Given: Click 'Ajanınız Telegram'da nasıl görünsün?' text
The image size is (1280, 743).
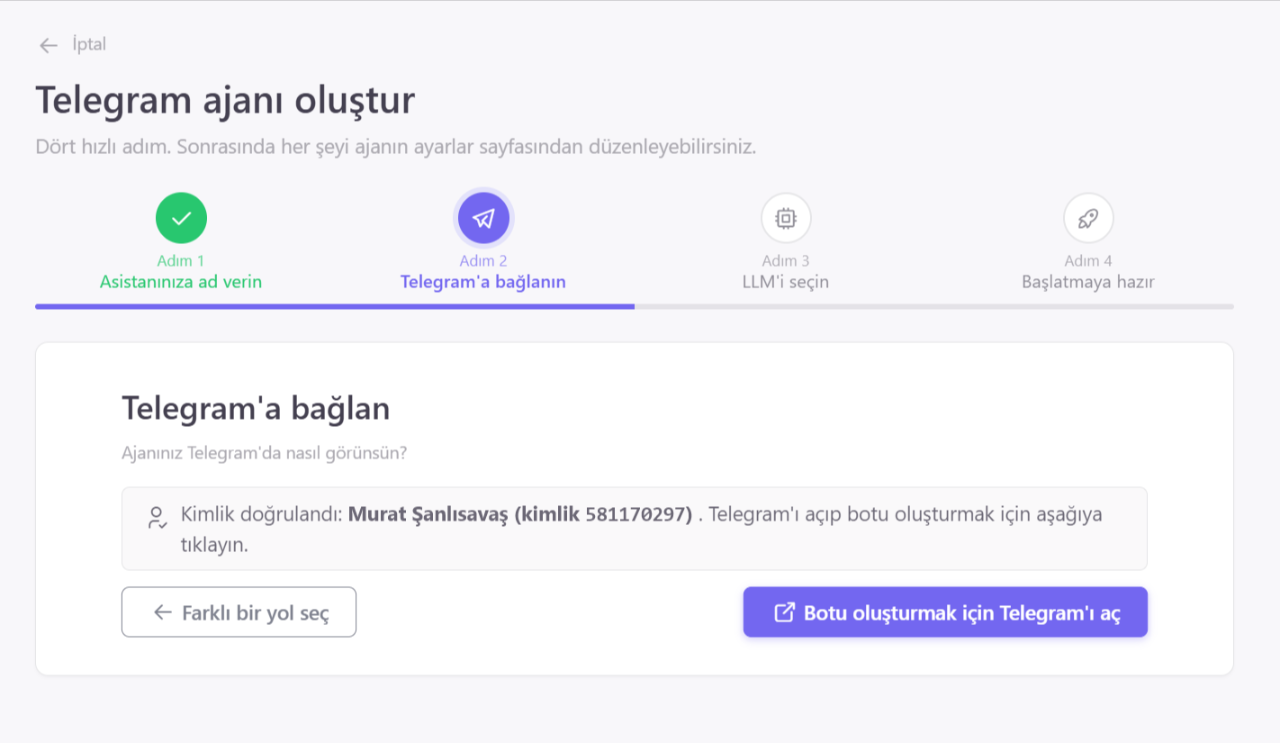Looking at the screenshot, I should click(x=264, y=452).
